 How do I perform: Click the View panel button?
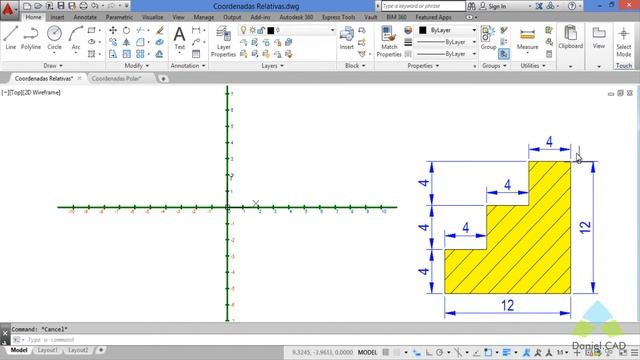(x=599, y=38)
